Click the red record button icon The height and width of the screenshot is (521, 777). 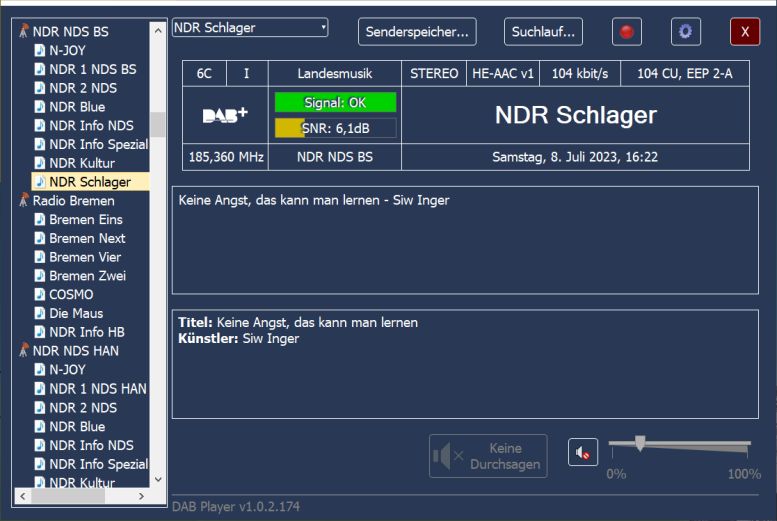(x=627, y=32)
